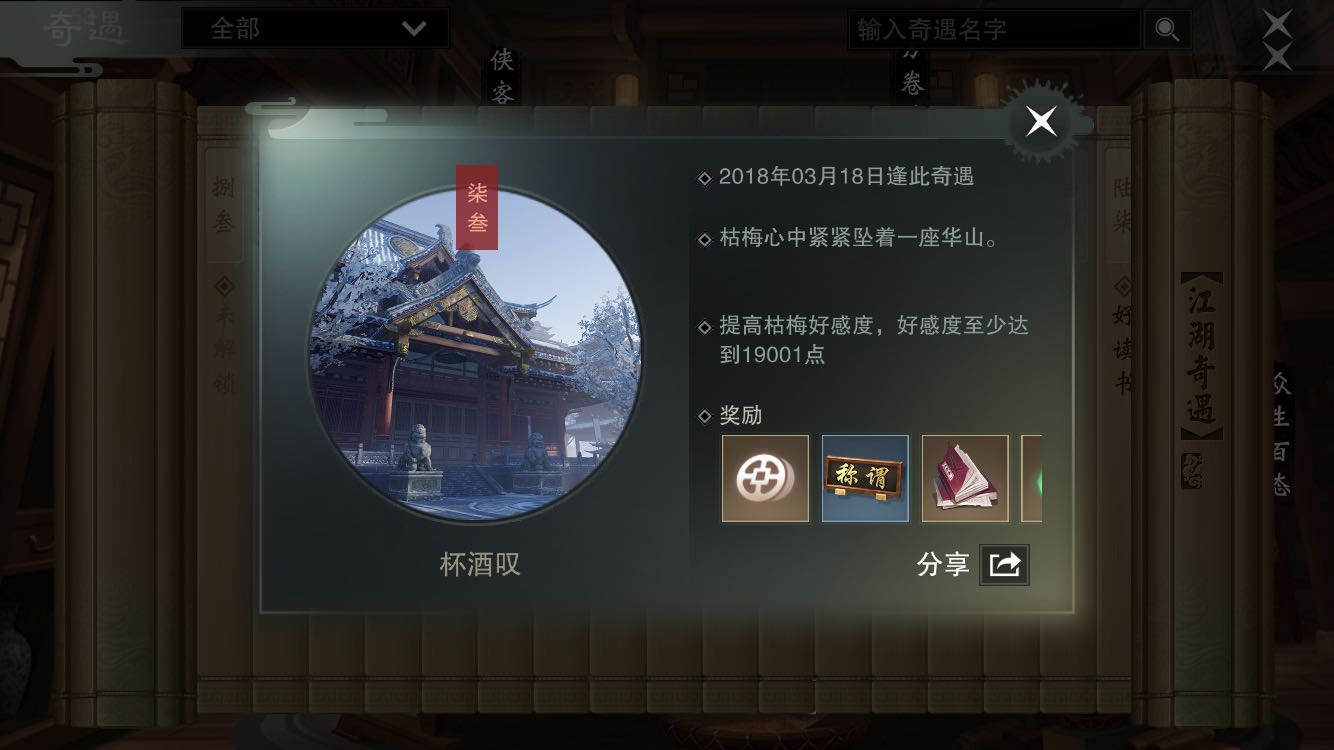
Task: Select the coin reward icon
Action: 765,478
